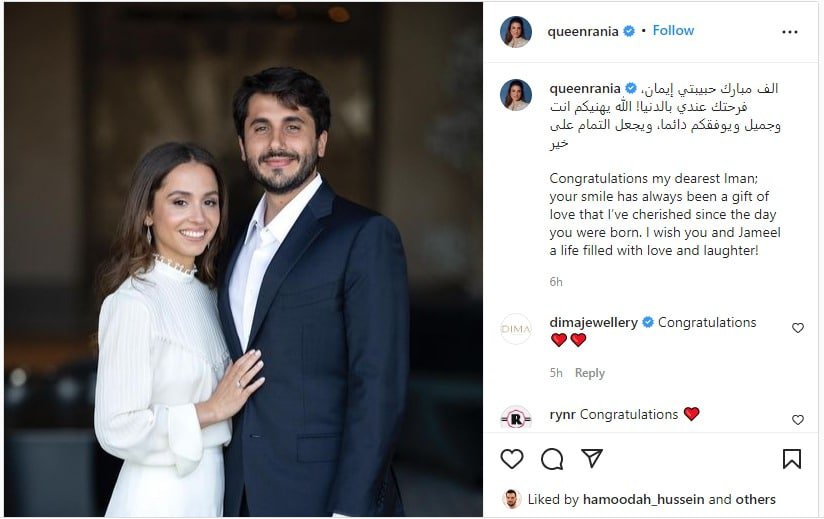Share post via paper plane icon
Viewport: 824px width, 519px height.
click(x=592, y=458)
